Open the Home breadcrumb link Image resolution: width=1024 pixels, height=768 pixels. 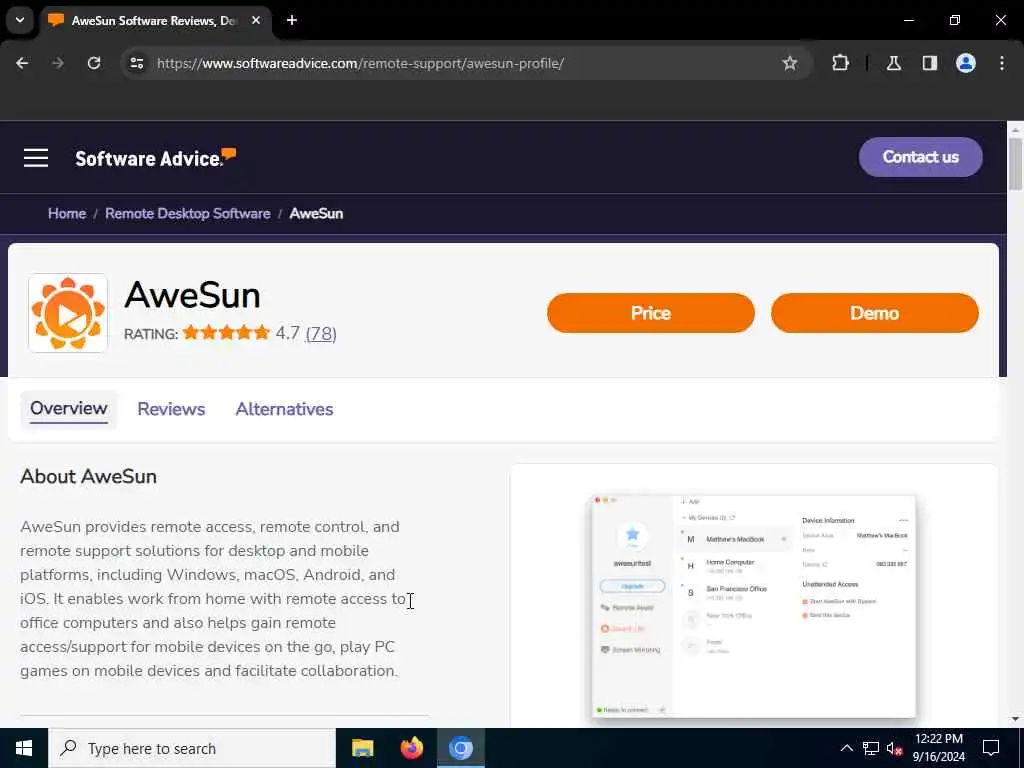coord(67,214)
